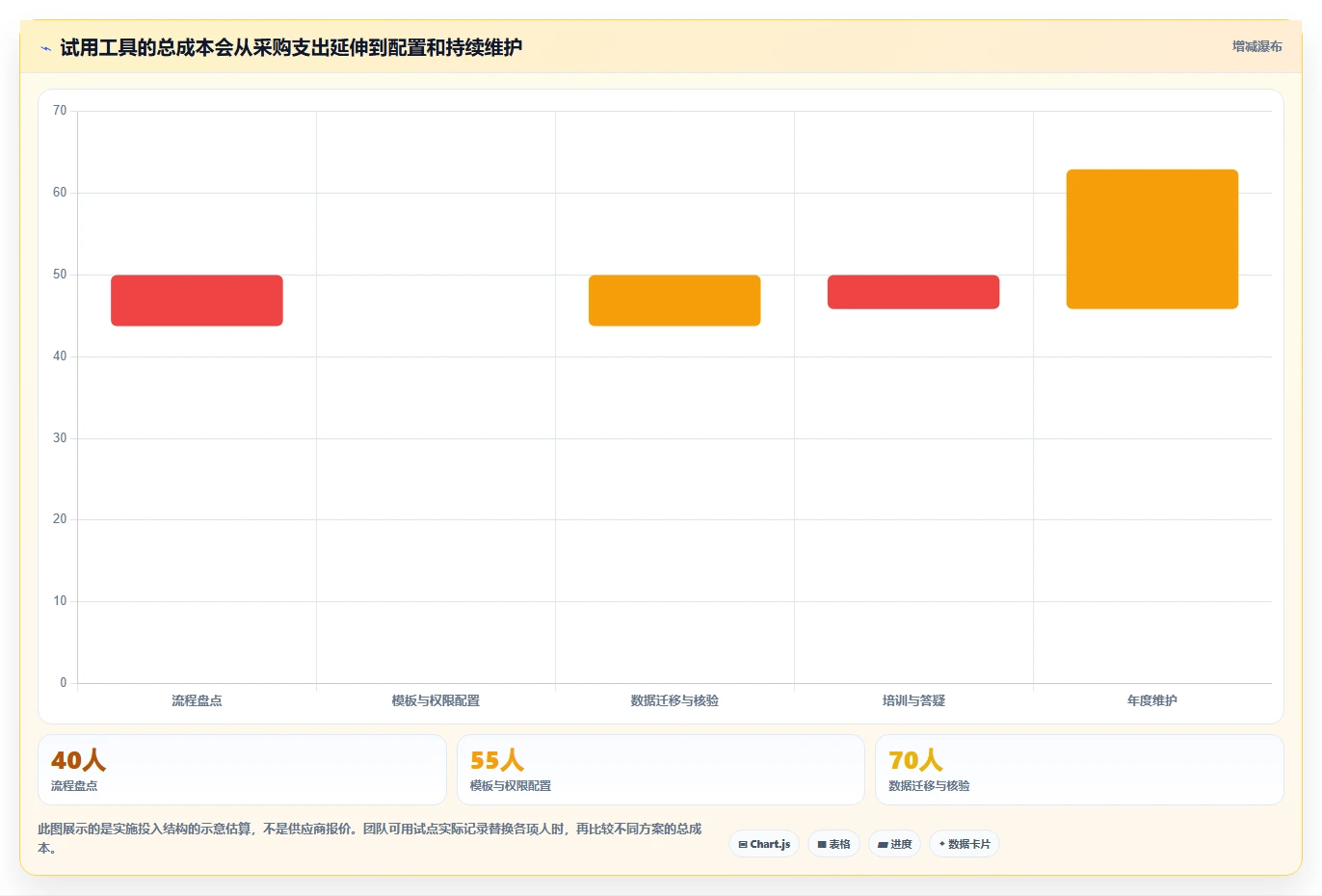Open the 70人 数据迁移与核验 stat card
1322x896 pixels.
tap(1079, 770)
